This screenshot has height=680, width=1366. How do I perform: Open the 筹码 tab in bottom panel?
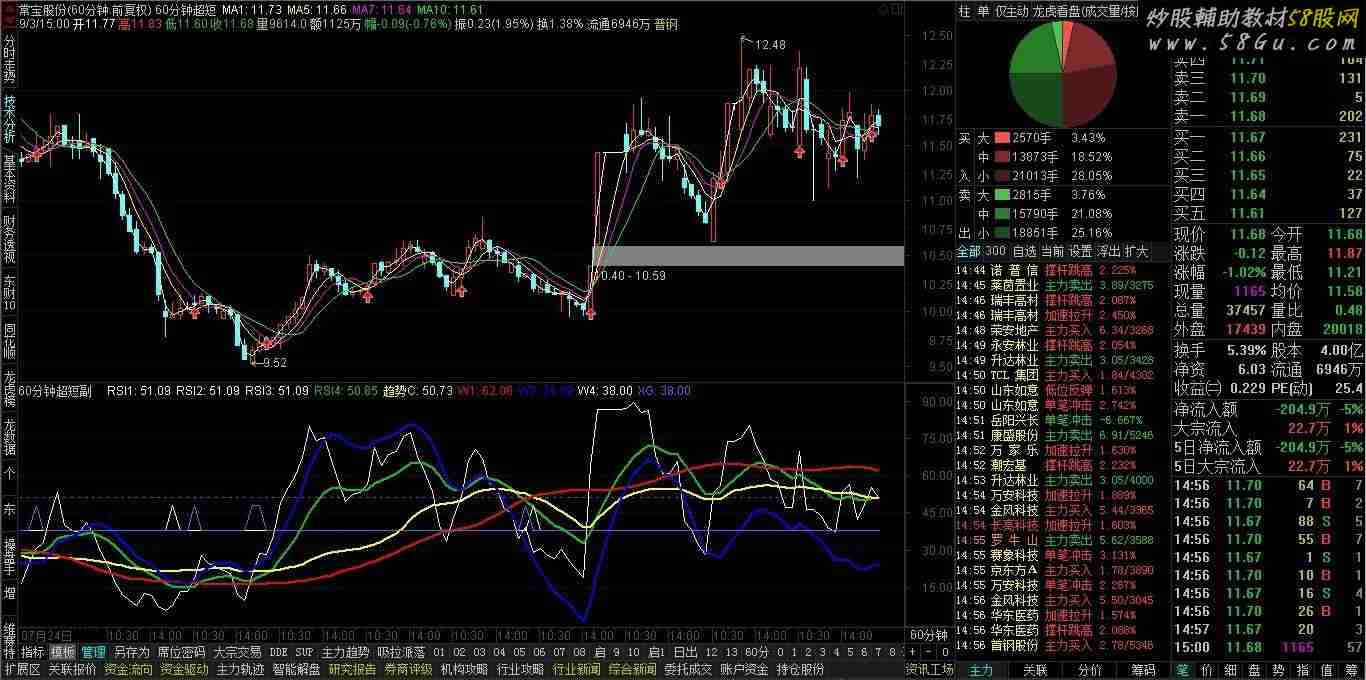click(x=1143, y=669)
